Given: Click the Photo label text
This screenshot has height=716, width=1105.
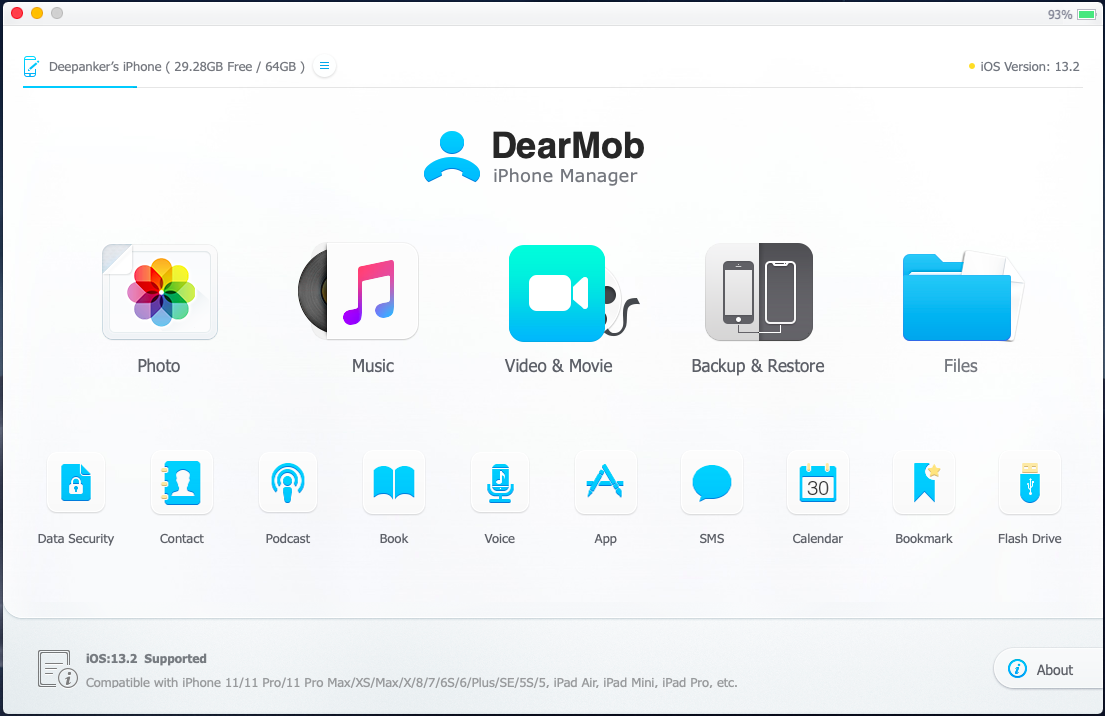Looking at the screenshot, I should pyautogui.click(x=159, y=366).
